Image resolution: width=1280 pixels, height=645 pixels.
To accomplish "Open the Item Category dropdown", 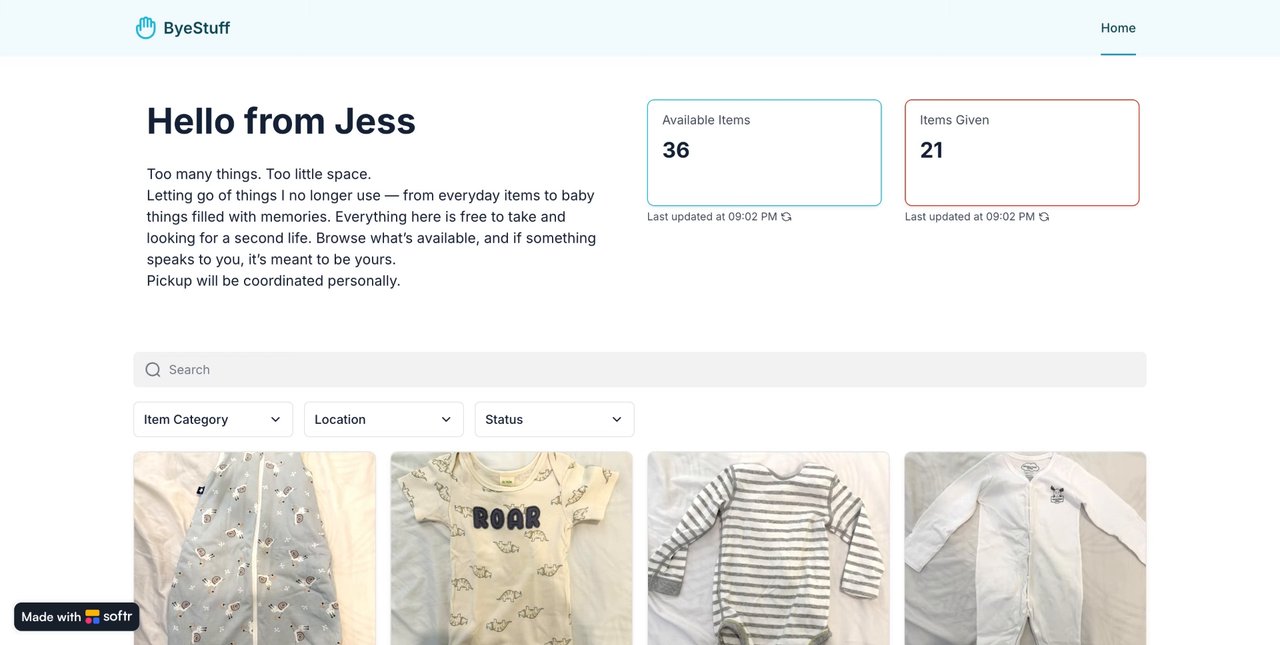I will click(x=212, y=420).
